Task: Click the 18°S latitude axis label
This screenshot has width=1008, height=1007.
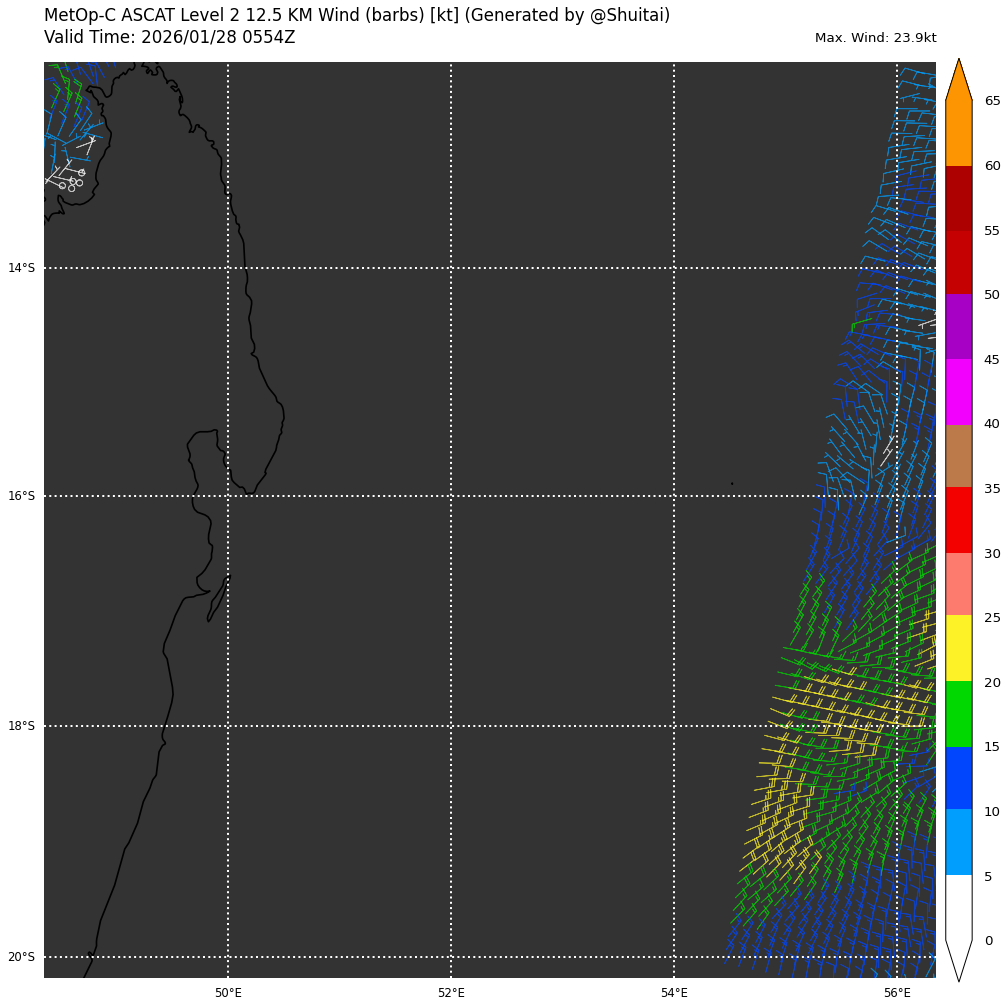Action: pyautogui.click(x=21, y=726)
